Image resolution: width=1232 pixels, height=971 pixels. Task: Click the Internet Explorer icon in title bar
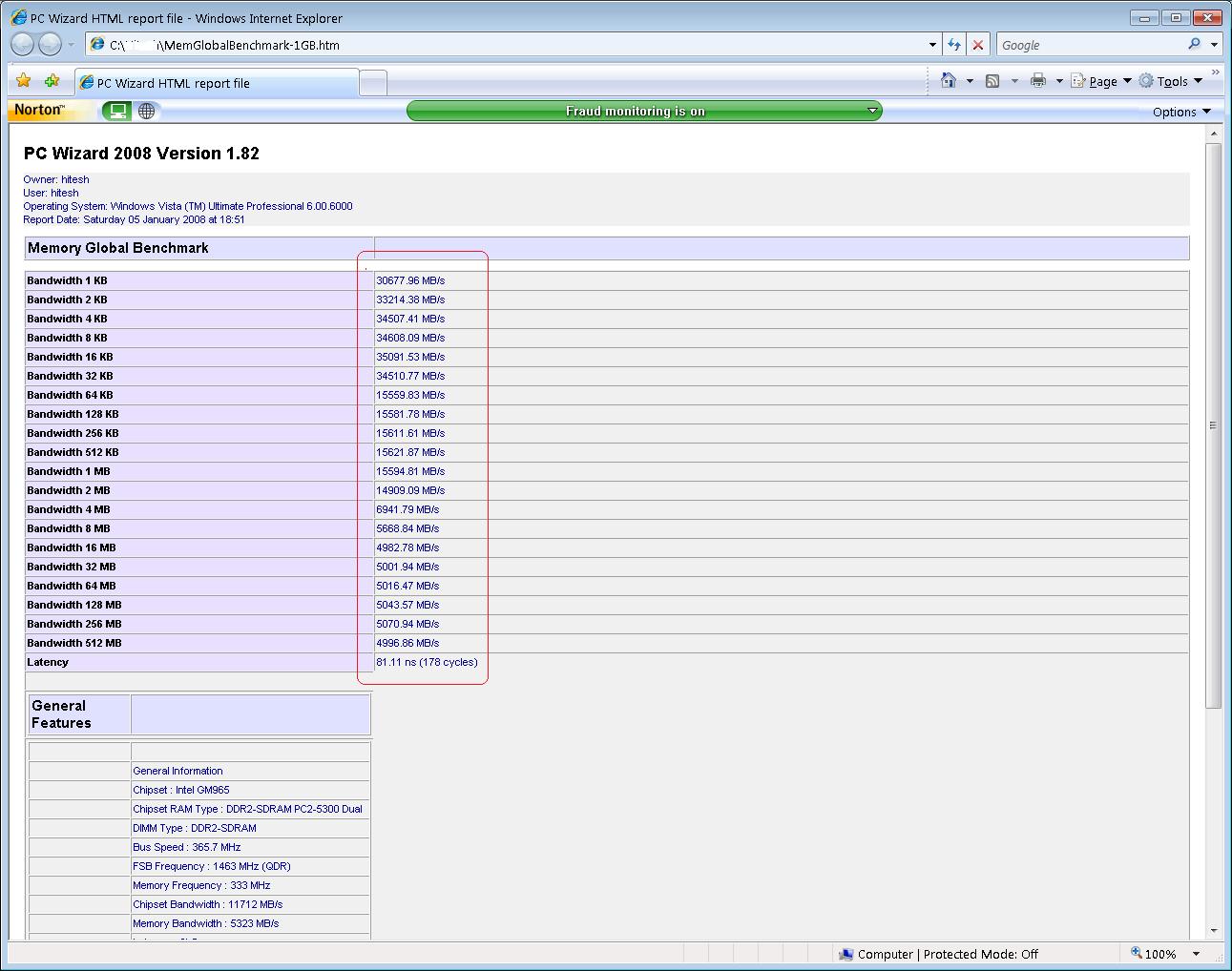tap(18, 17)
